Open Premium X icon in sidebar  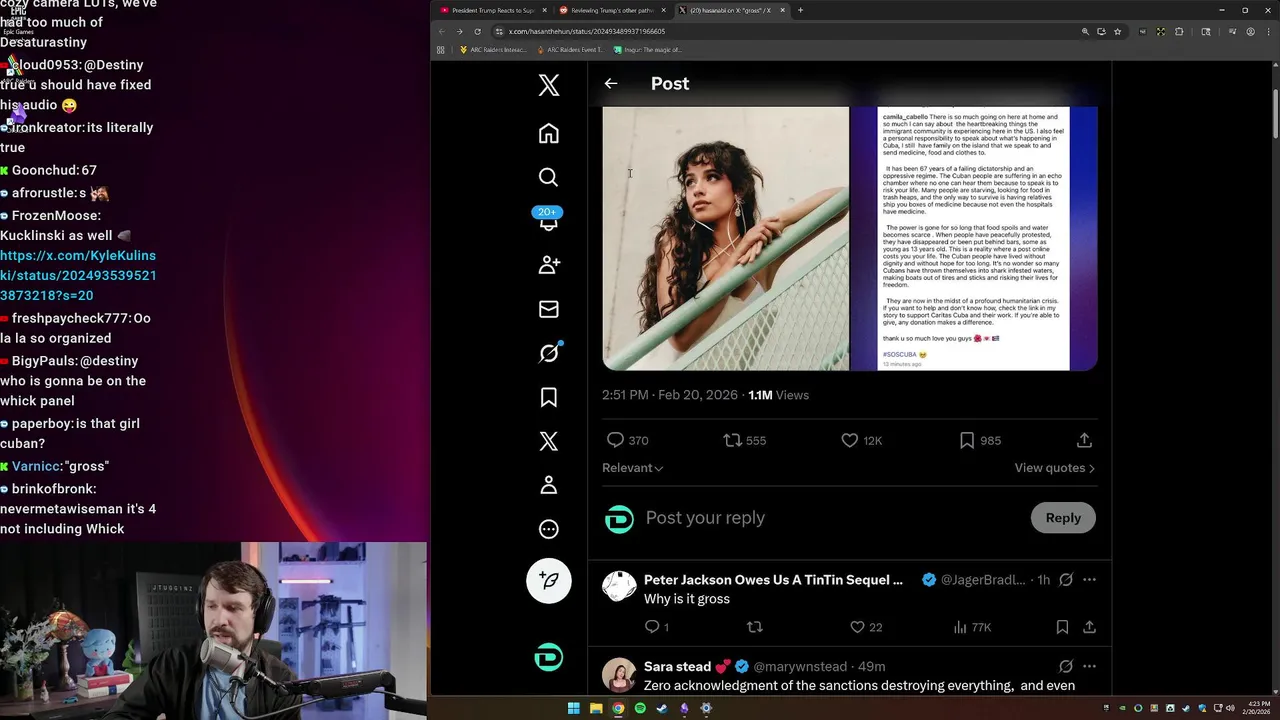click(x=548, y=441)
